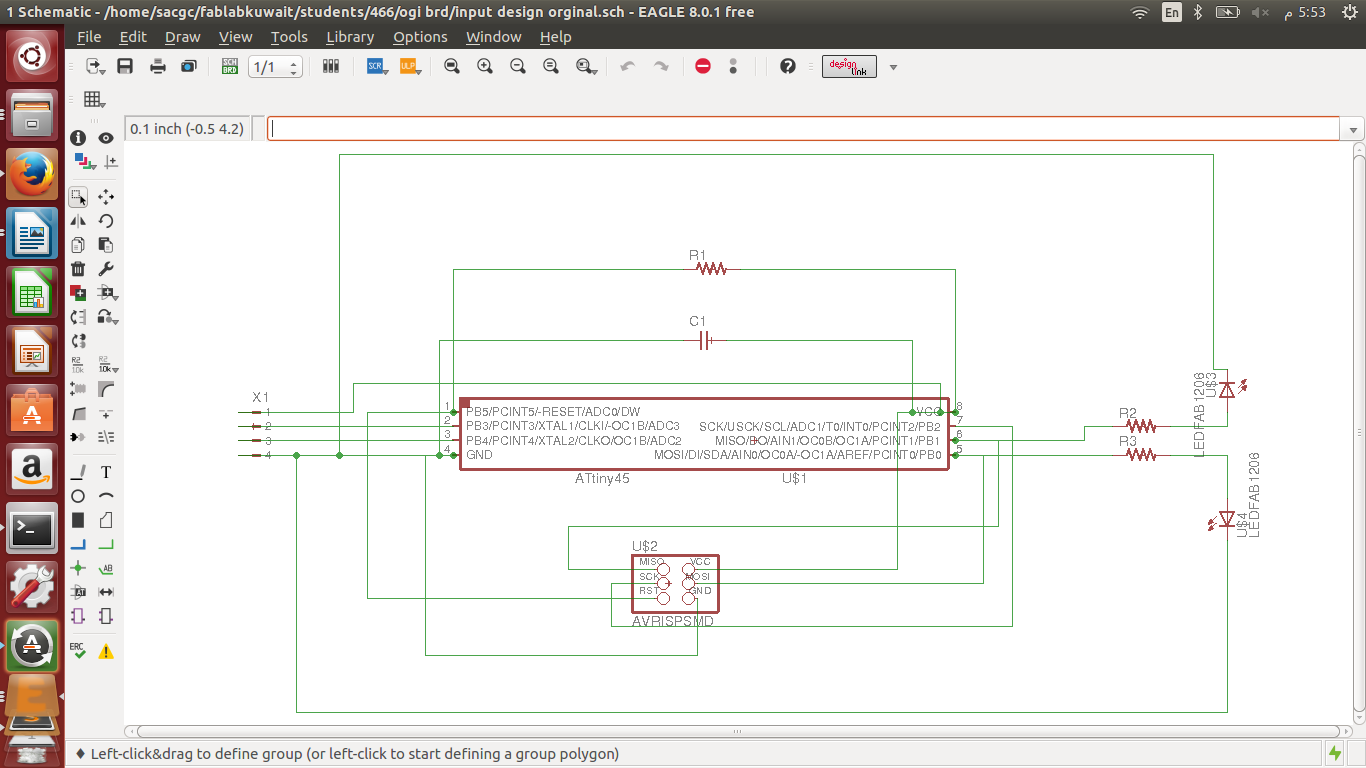Open the Tools menu
Image resolution: width=1366 pixels, height=768 pixels.
tap(289, 37)
